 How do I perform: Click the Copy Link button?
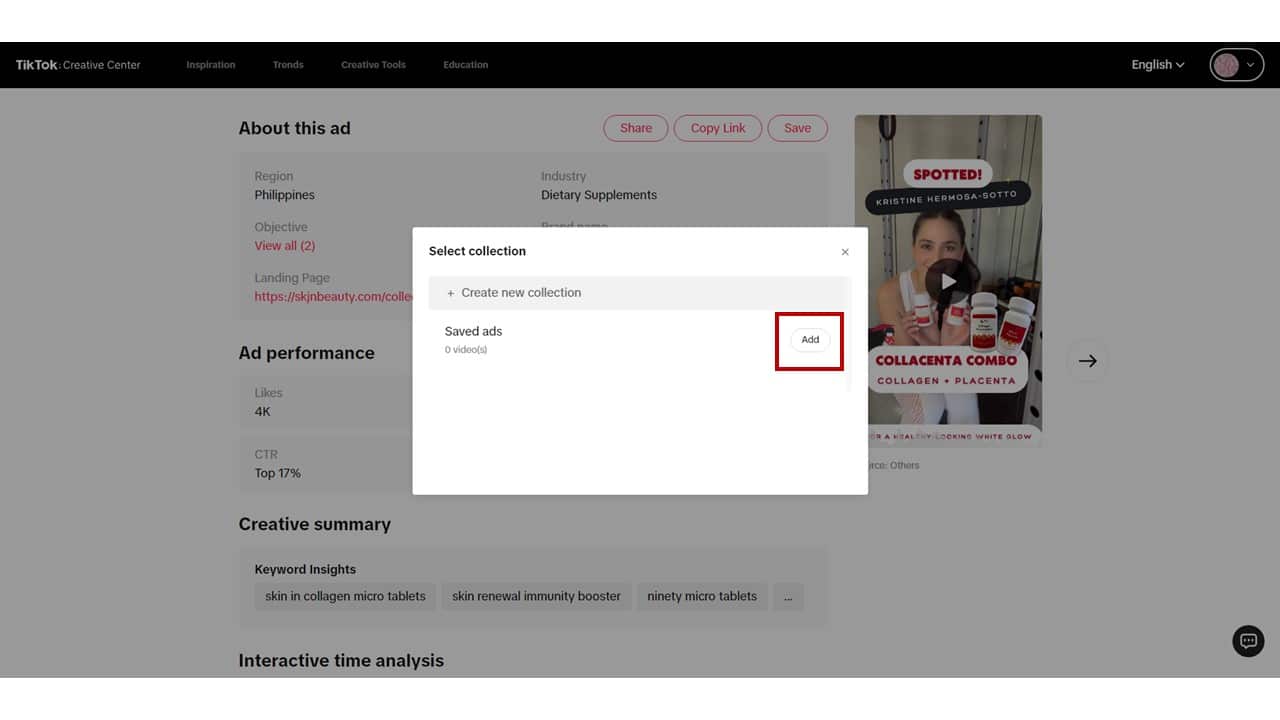pyautogui.click(x=718, y=128)
